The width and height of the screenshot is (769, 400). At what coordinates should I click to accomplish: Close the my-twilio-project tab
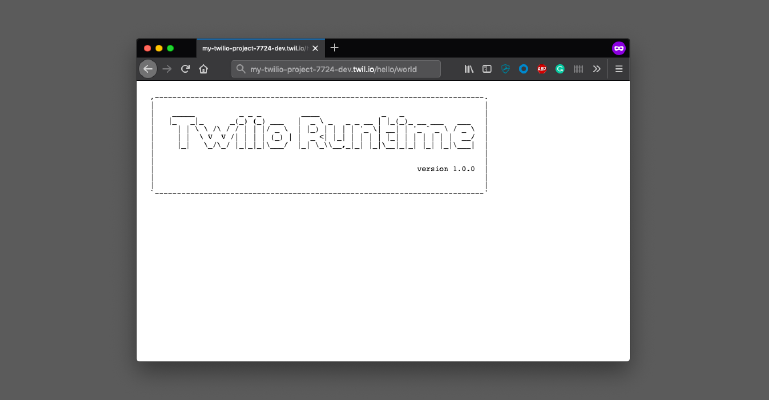point(315,48)
